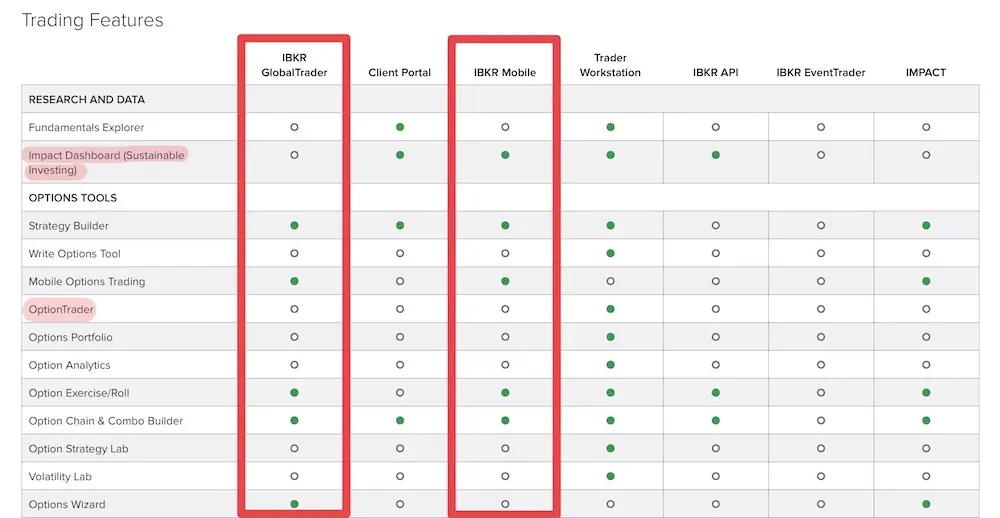1000x518 pixels.
Task: Click the Trading Features heading
Action: coord(92,20)
